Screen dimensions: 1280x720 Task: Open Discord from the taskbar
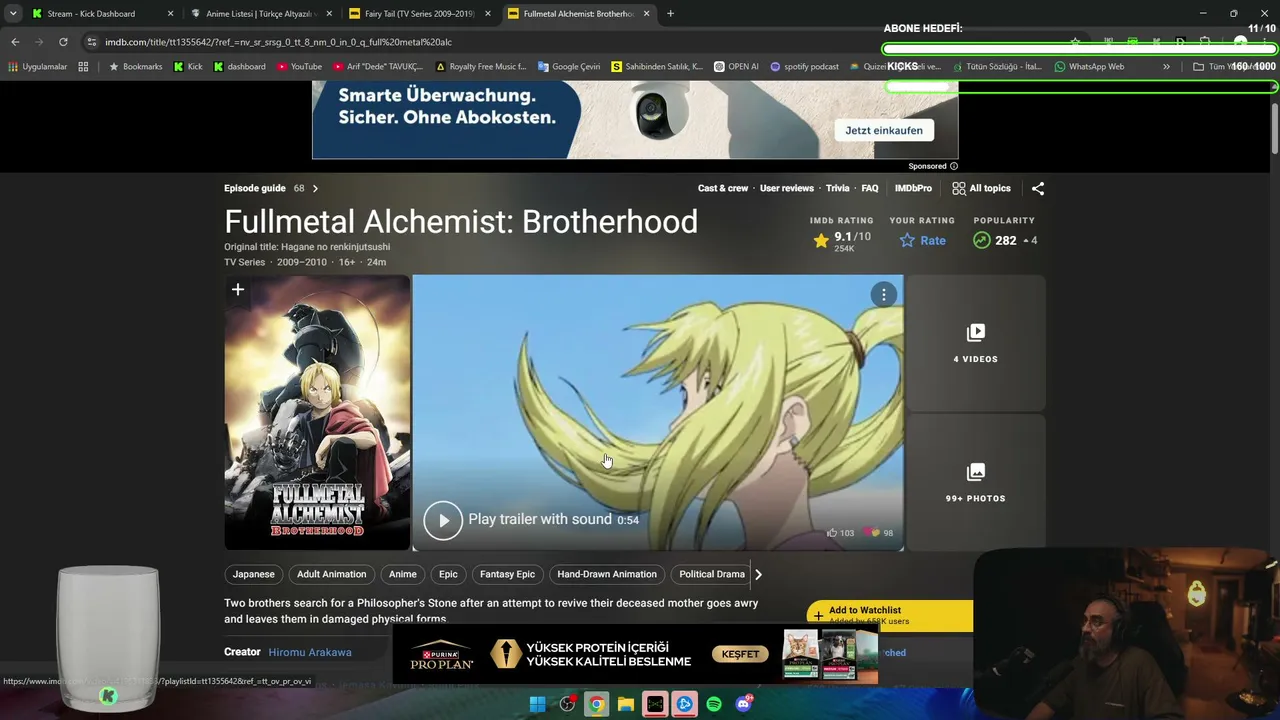(743, 704)
